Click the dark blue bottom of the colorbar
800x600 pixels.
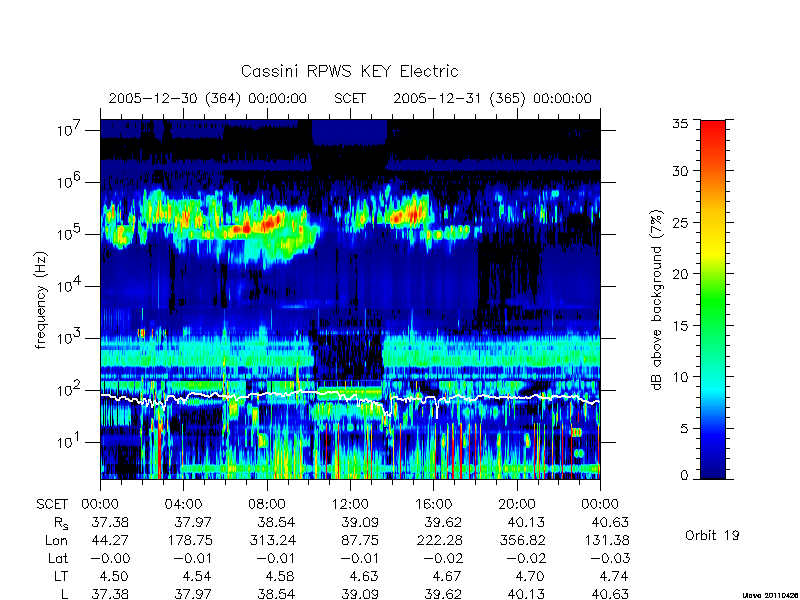coord(713,469)
